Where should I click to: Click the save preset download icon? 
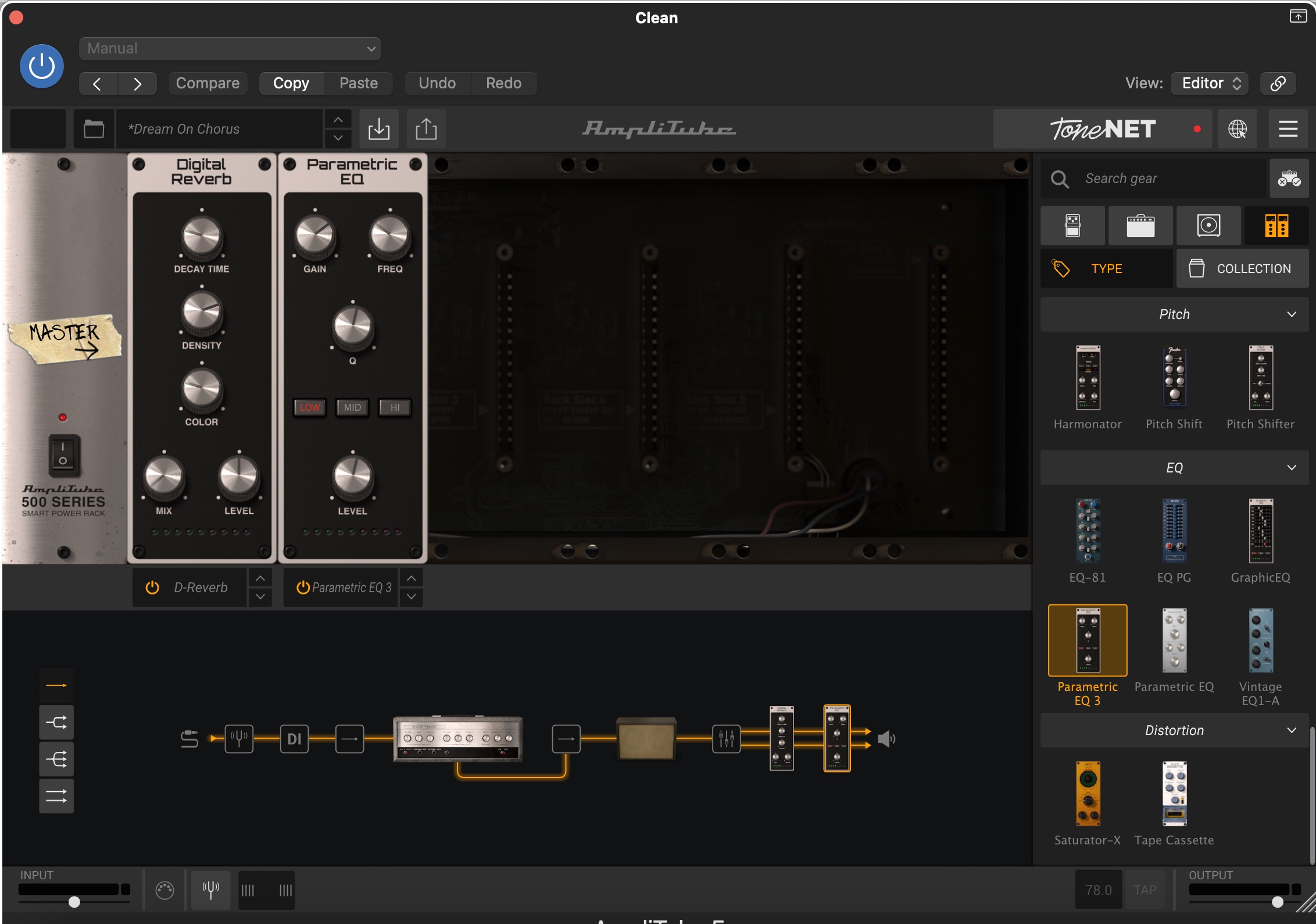378,129
